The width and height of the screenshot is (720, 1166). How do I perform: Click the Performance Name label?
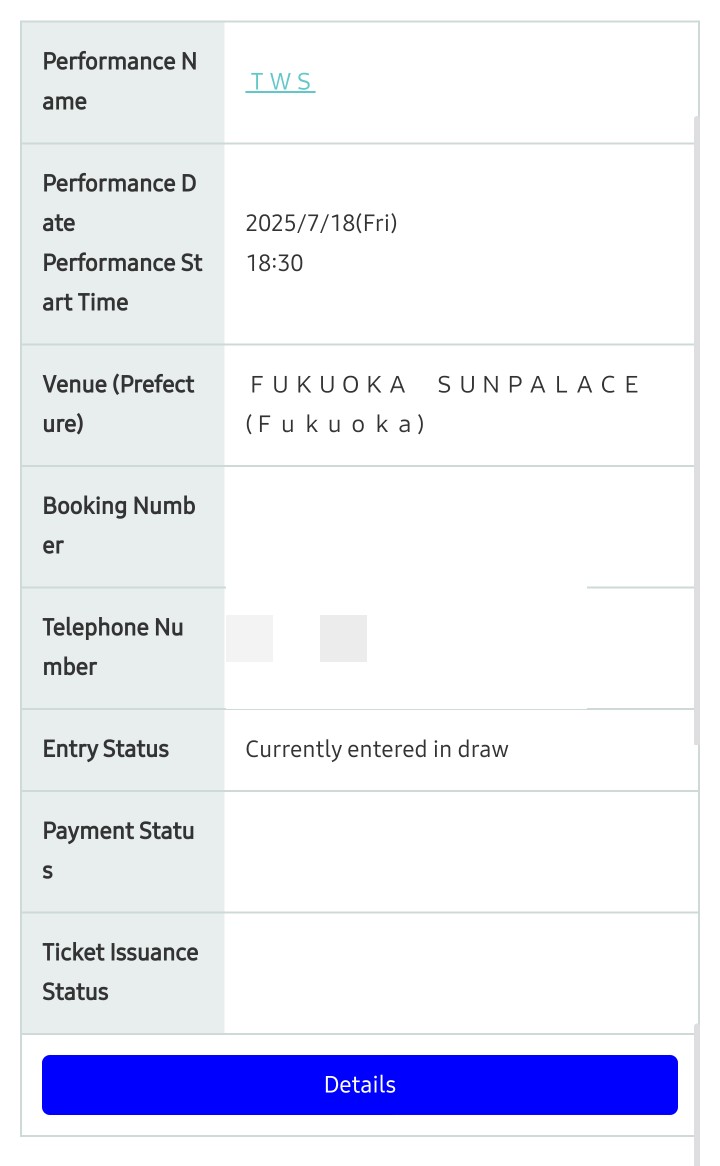point(120,81)
